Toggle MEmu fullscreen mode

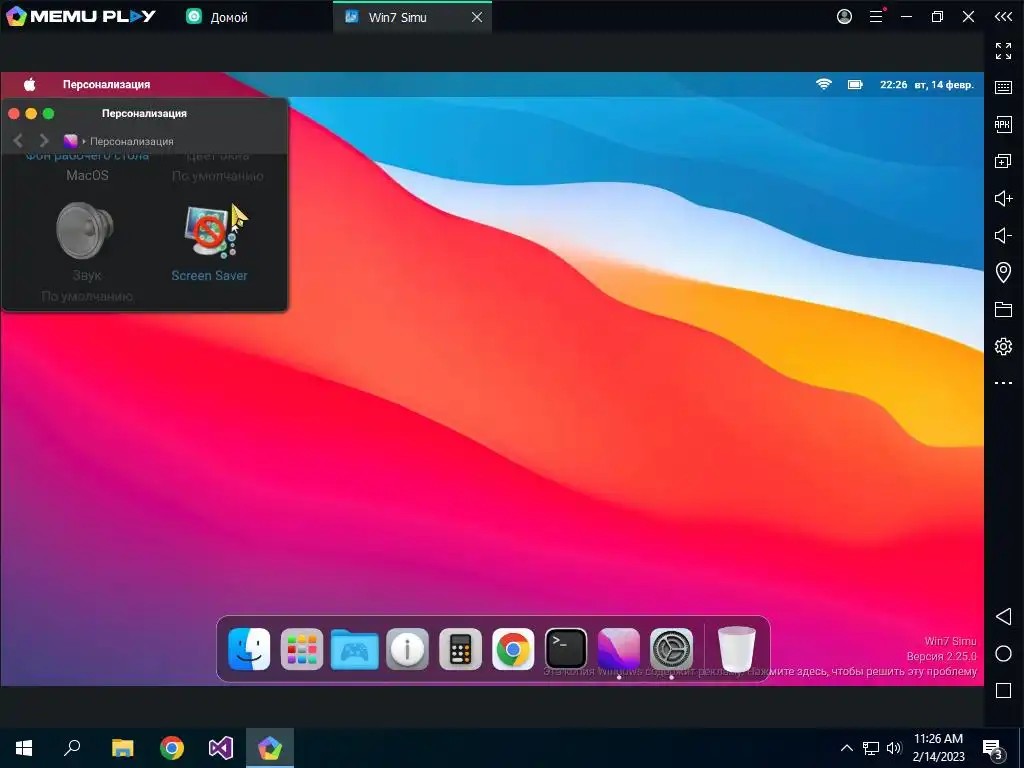(x=1003, y=51)
